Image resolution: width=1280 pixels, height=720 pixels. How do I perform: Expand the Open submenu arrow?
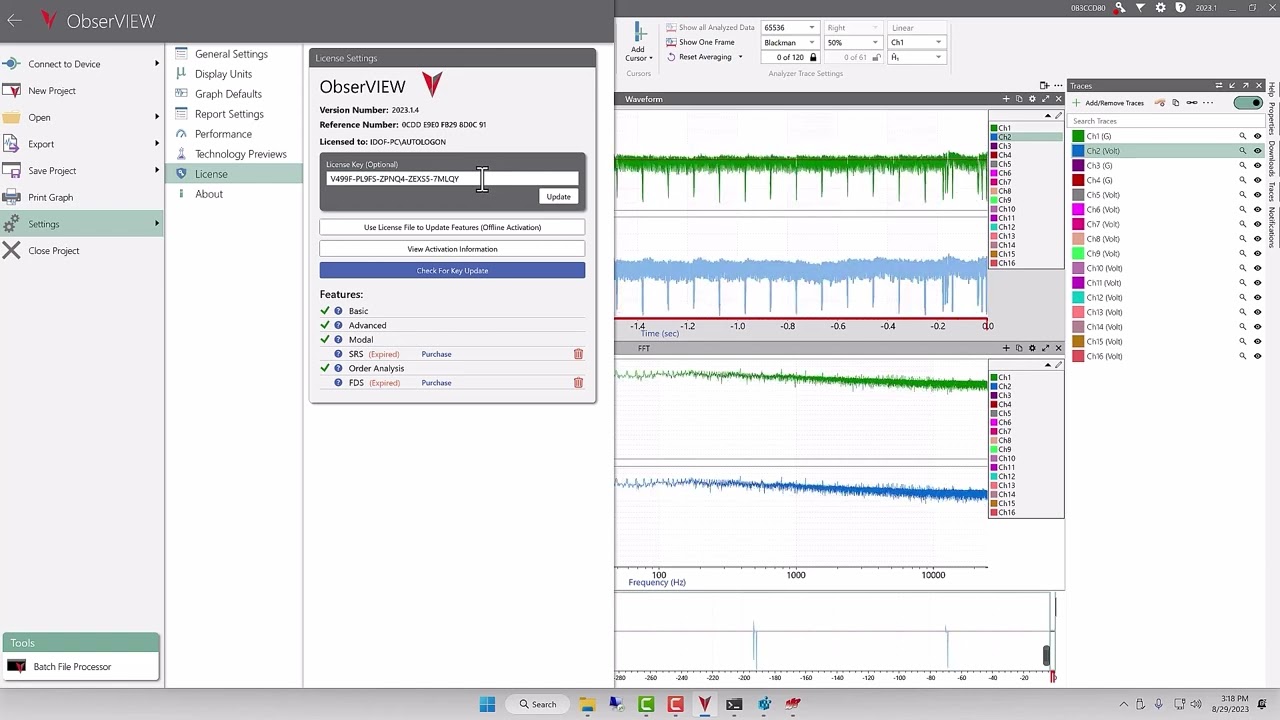tap(156, 117)
